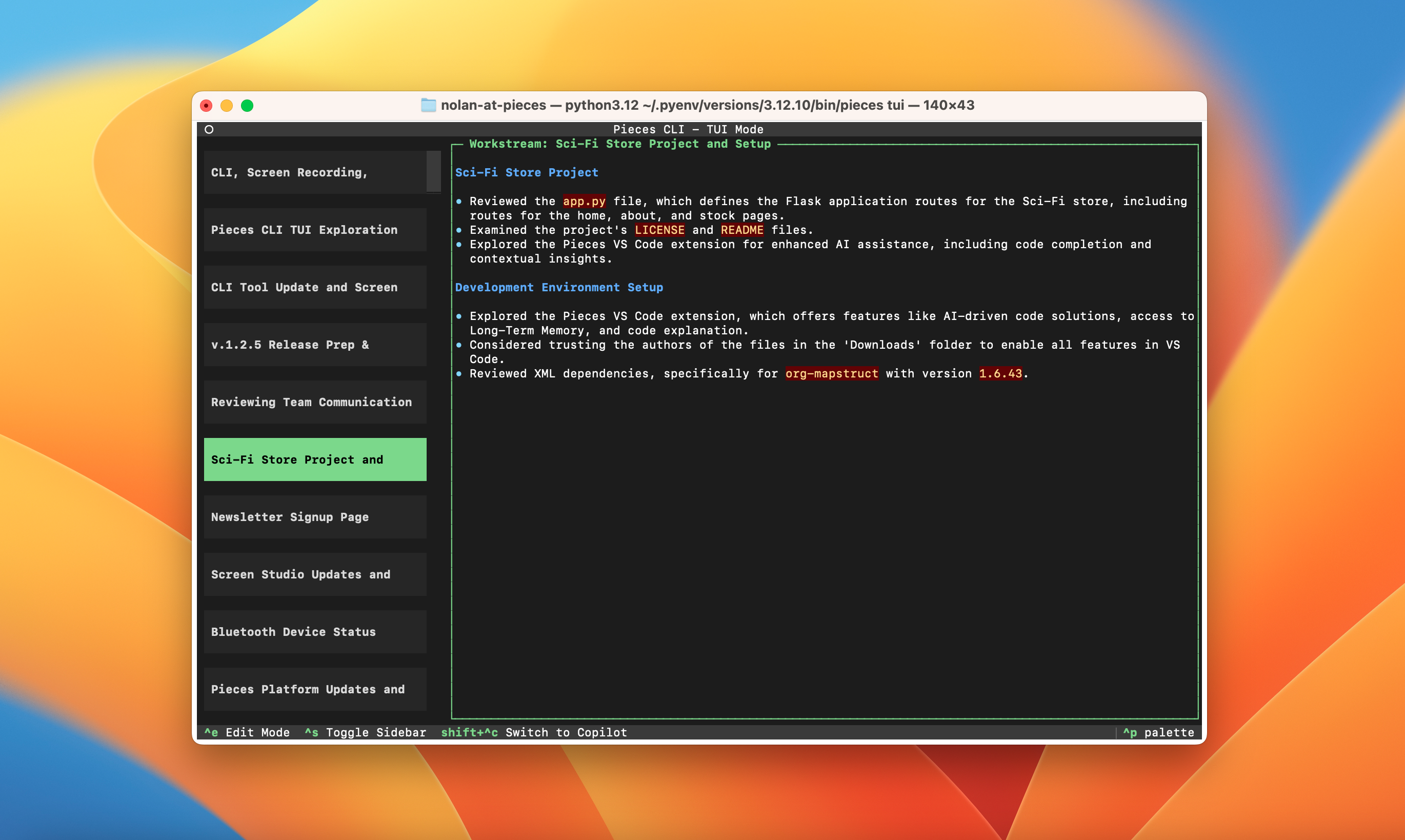This screenshot has width=1405, height=840.
Task: Select 'CLI, Screen Recording,' workstream item
Action: click(x=315, y=172)
